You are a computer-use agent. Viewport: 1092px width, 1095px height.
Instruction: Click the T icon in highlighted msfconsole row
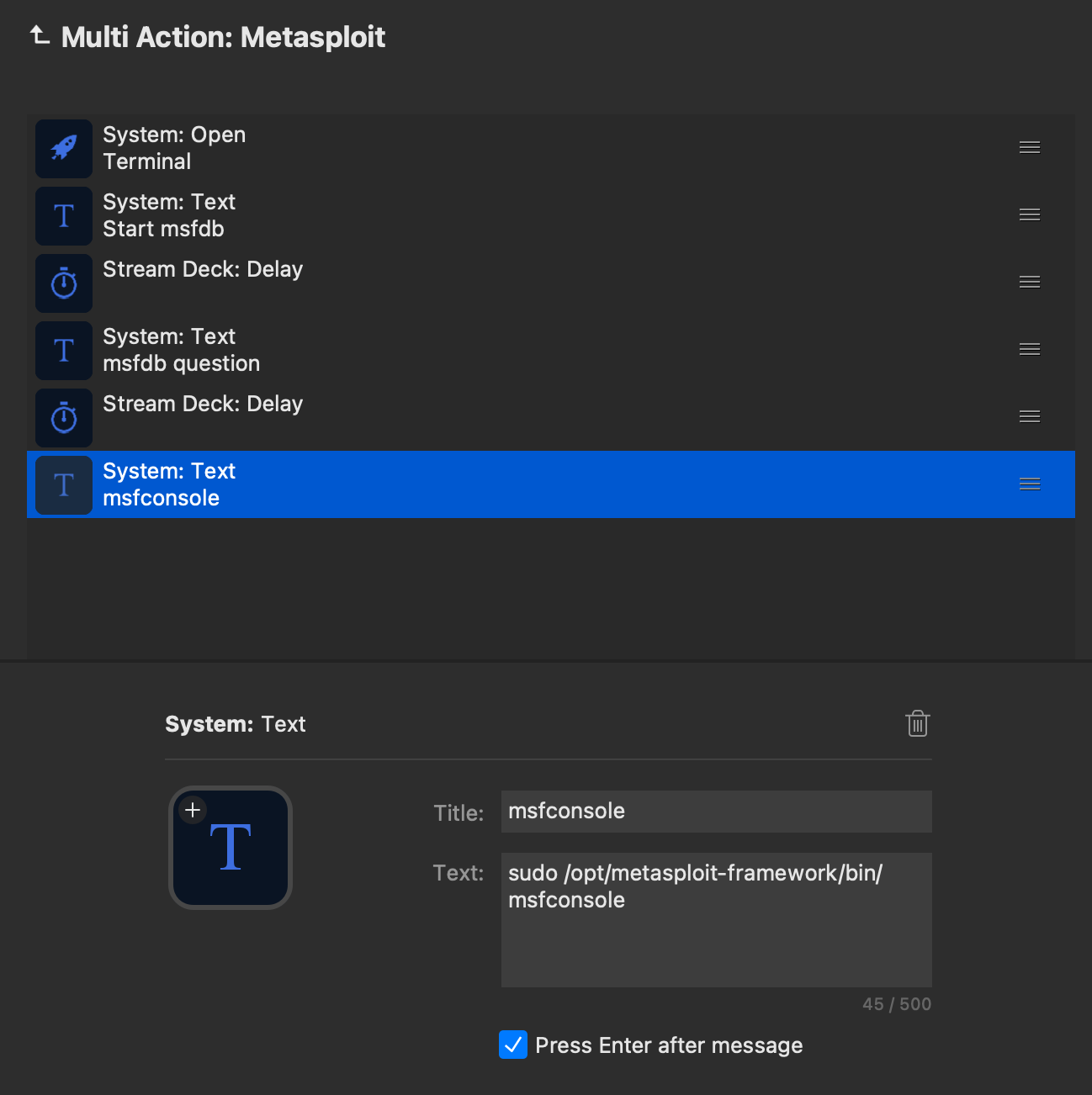pos(64,484)
